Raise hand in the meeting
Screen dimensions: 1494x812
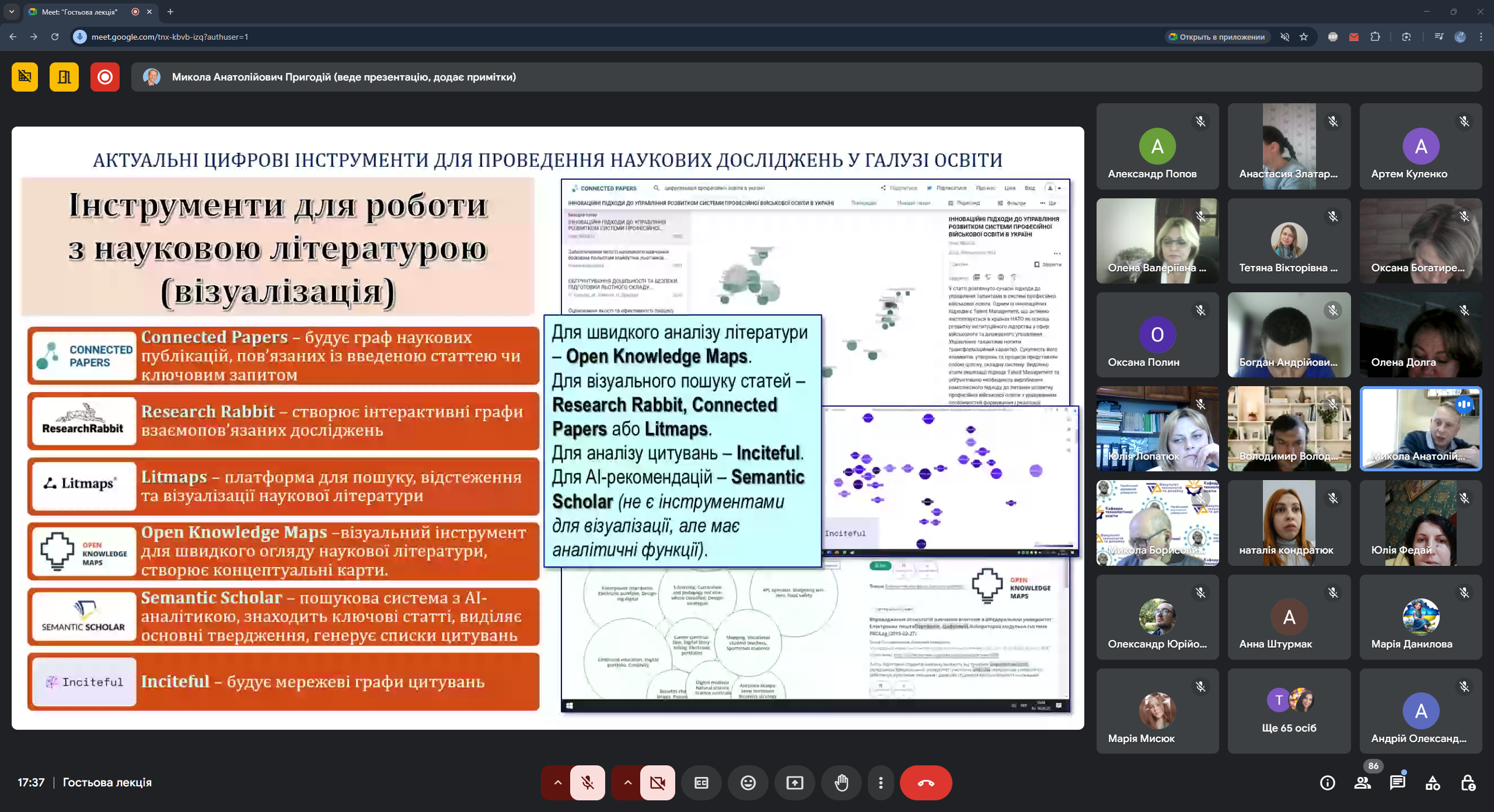coord(842,783)
